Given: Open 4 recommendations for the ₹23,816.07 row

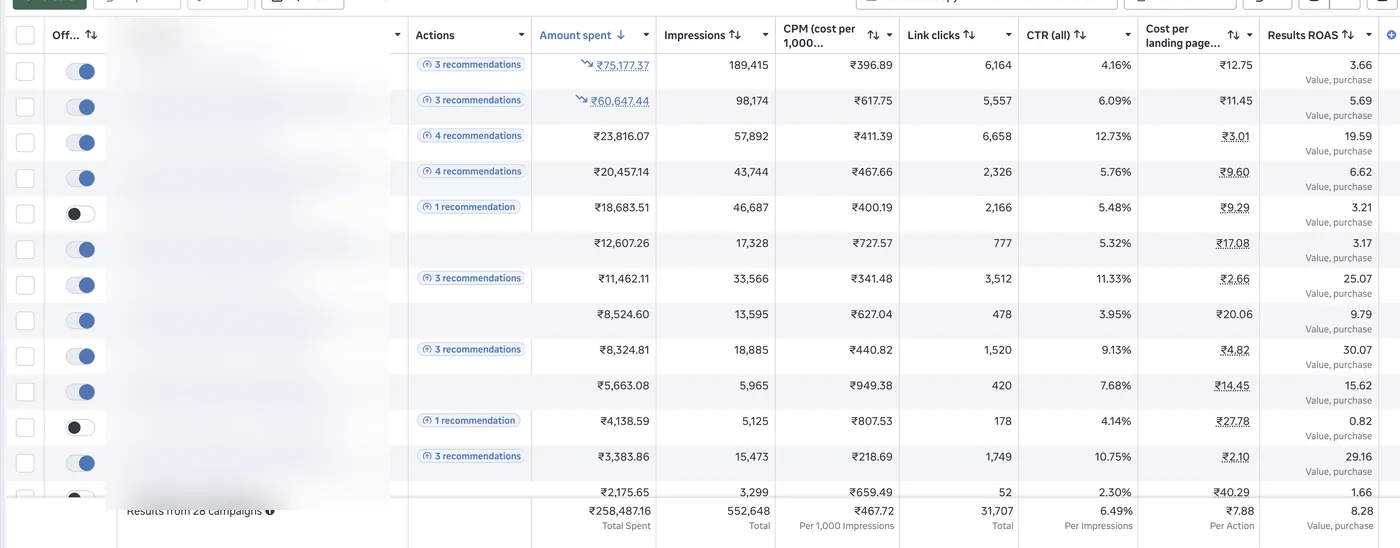Looking at the screenshot, I should [x=471, y=136].
